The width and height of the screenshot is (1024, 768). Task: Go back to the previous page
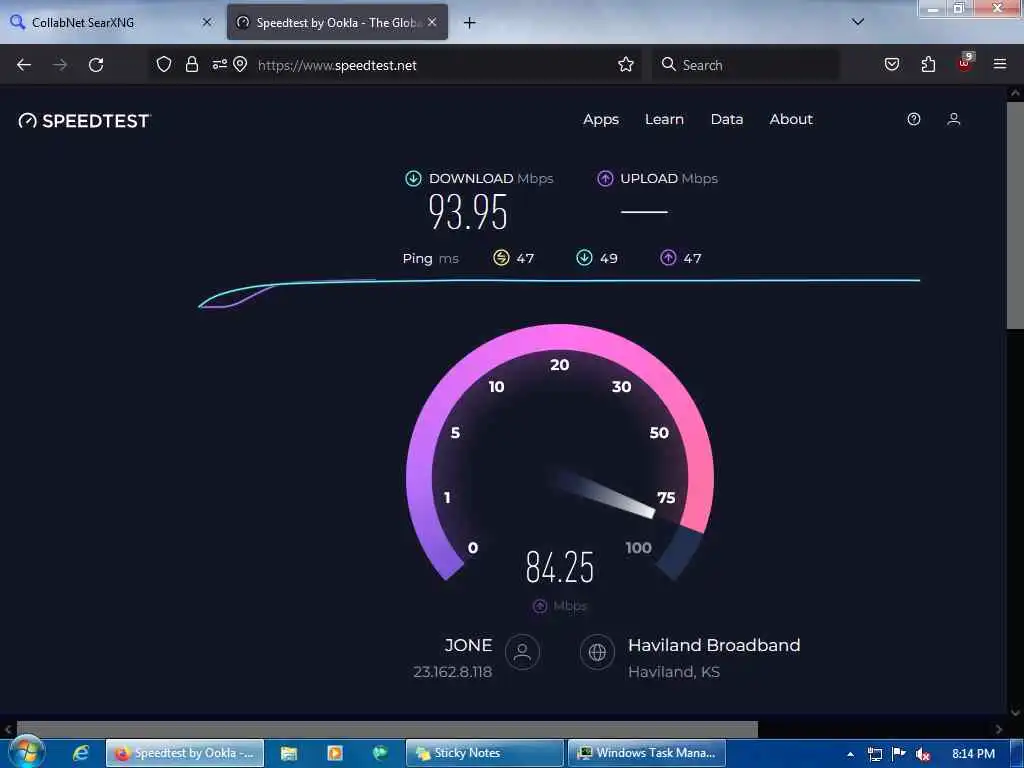(24, 65)
